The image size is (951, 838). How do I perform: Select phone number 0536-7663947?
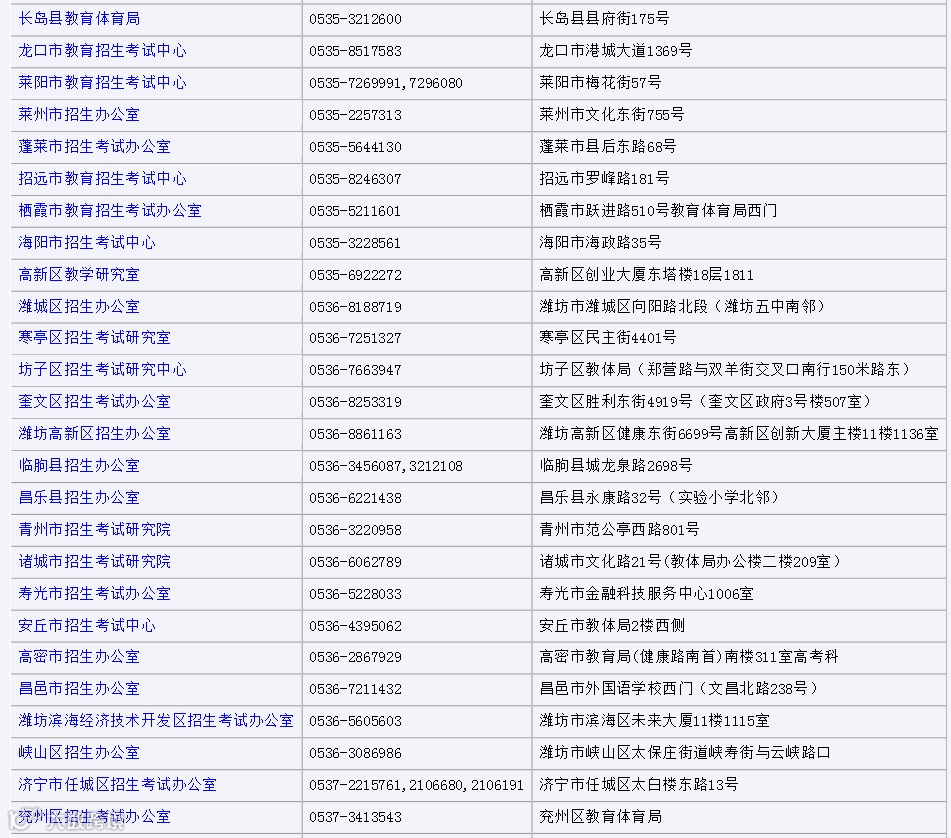[355, 370]
